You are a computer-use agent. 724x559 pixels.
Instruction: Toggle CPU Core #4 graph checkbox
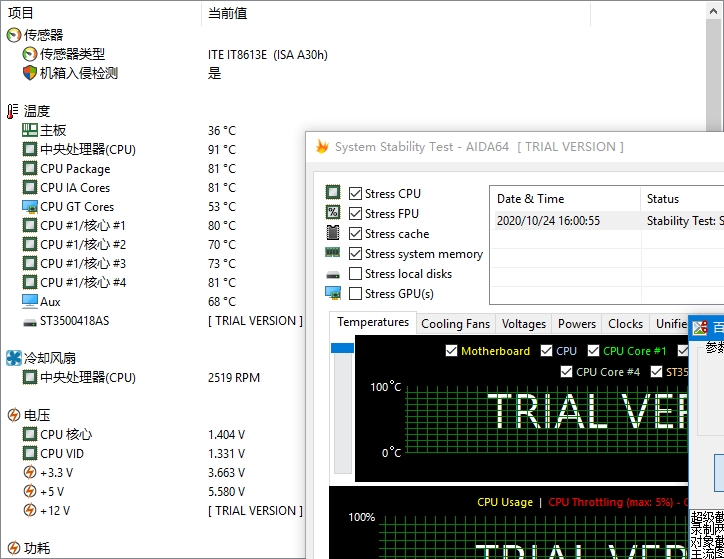click(566, 372)
